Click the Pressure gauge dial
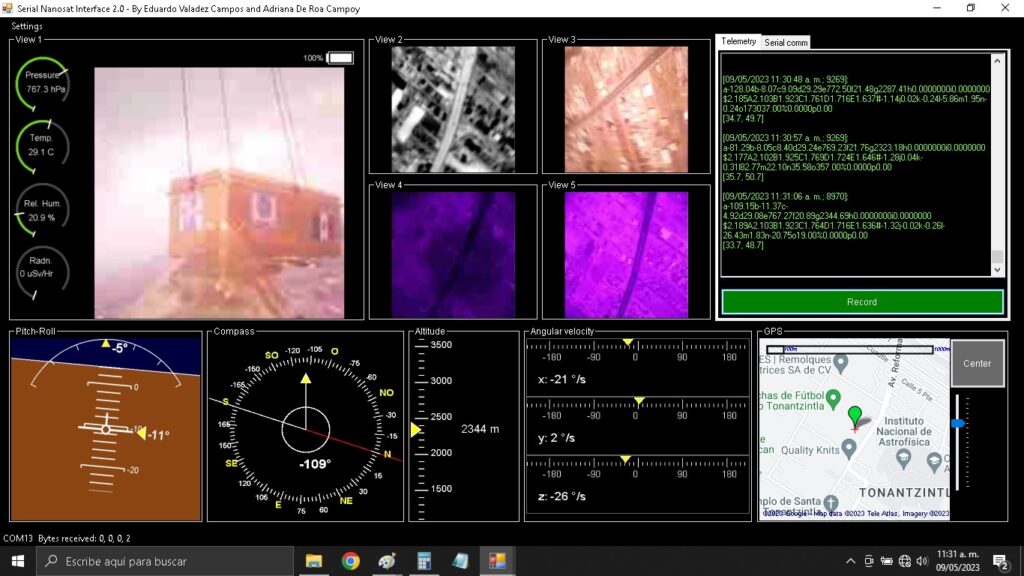 coord(43,82)
